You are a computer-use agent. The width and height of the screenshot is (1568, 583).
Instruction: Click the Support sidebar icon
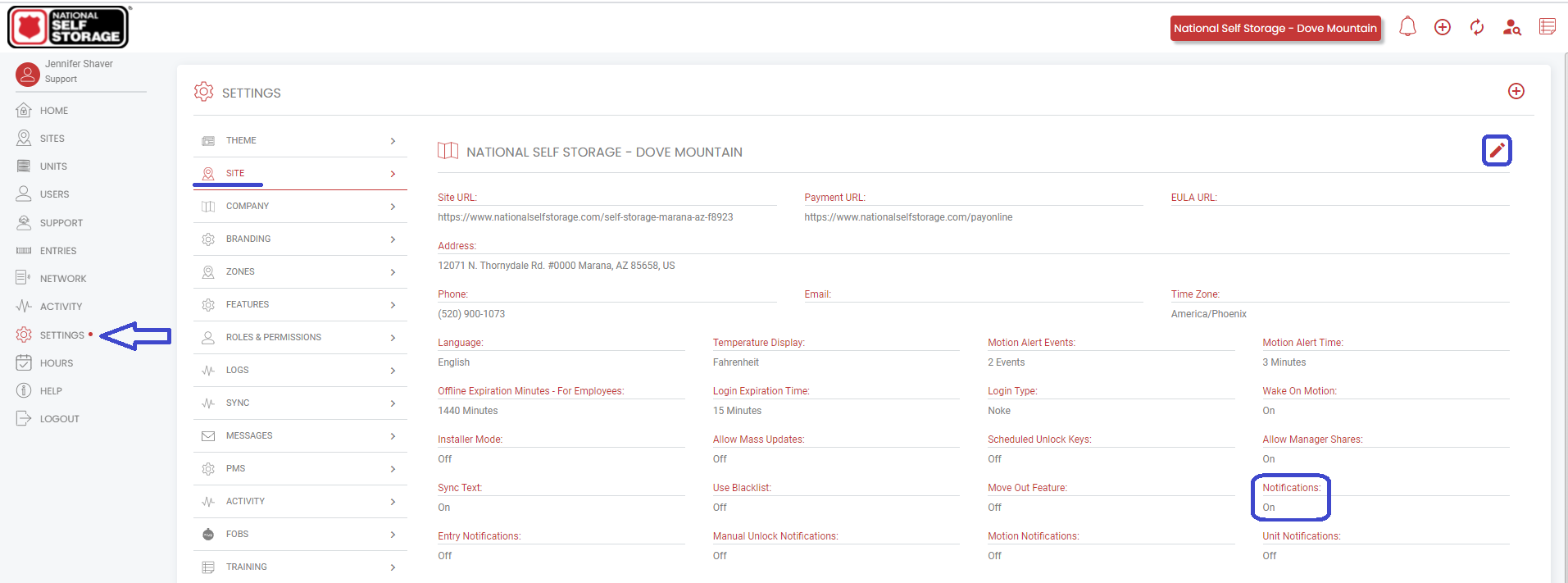coord(24,222)
